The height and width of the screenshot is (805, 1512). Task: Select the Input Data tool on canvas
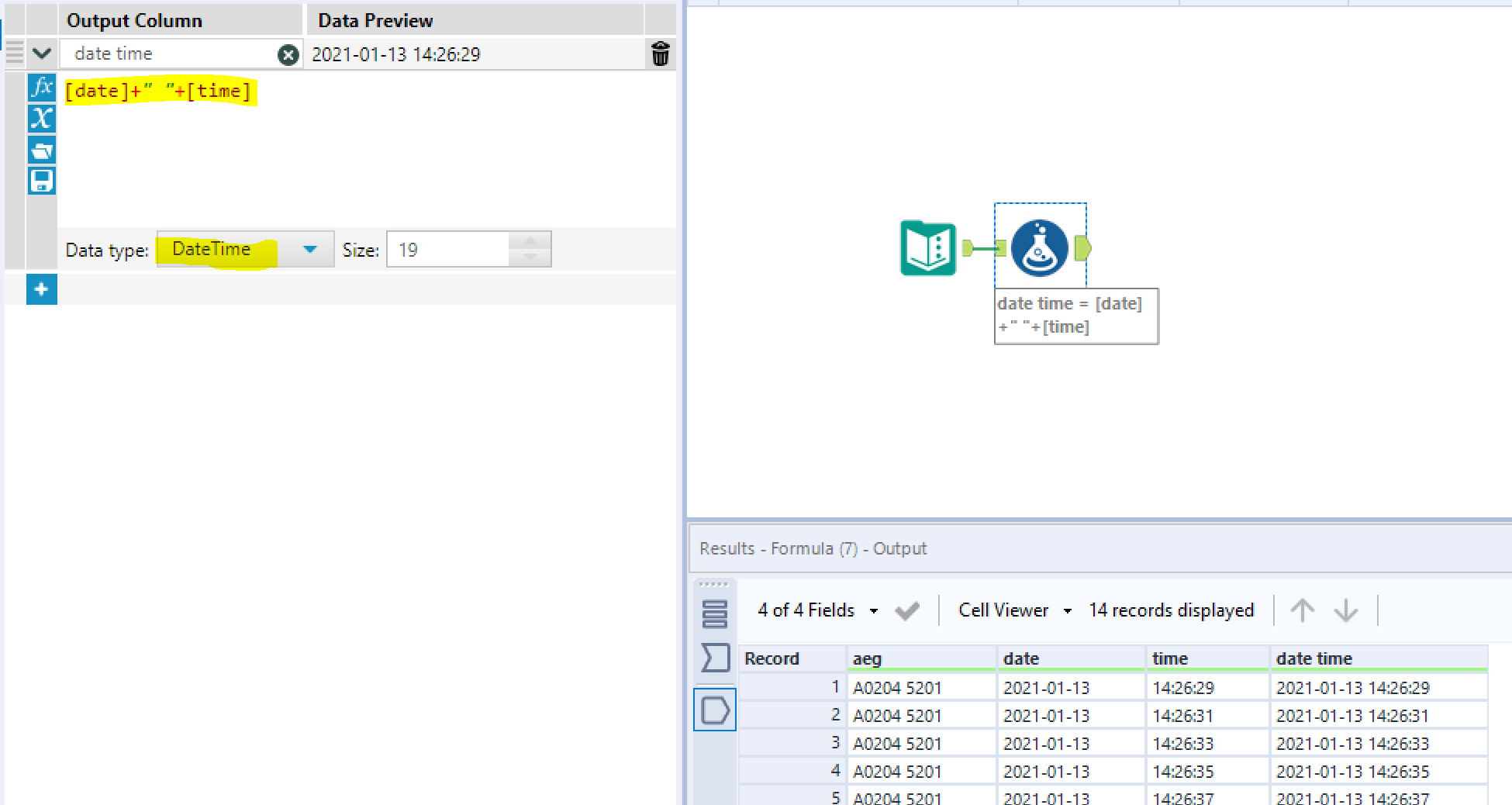pyautogui.click(x=927, y=247)
